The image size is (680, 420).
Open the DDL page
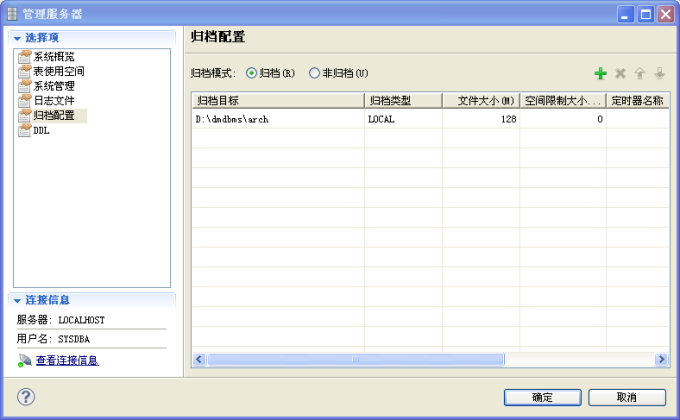pos(41,130)
